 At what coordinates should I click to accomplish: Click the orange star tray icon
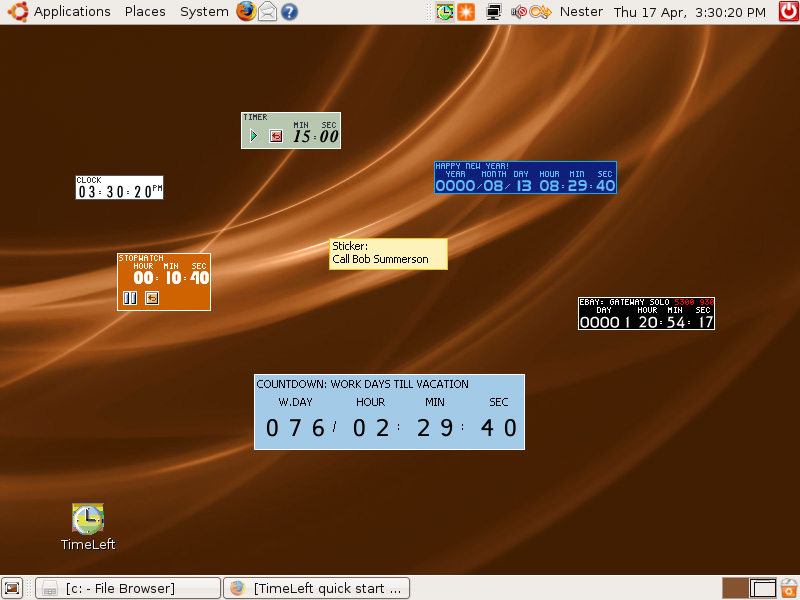click(x=466, y=12)
